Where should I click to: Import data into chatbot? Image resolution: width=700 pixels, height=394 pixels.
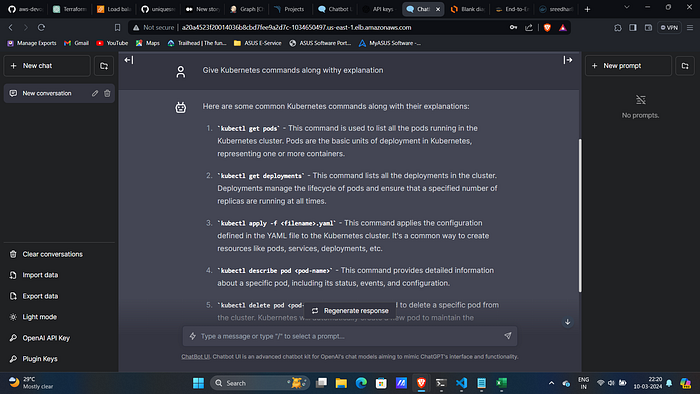click(x=59, y=275)
